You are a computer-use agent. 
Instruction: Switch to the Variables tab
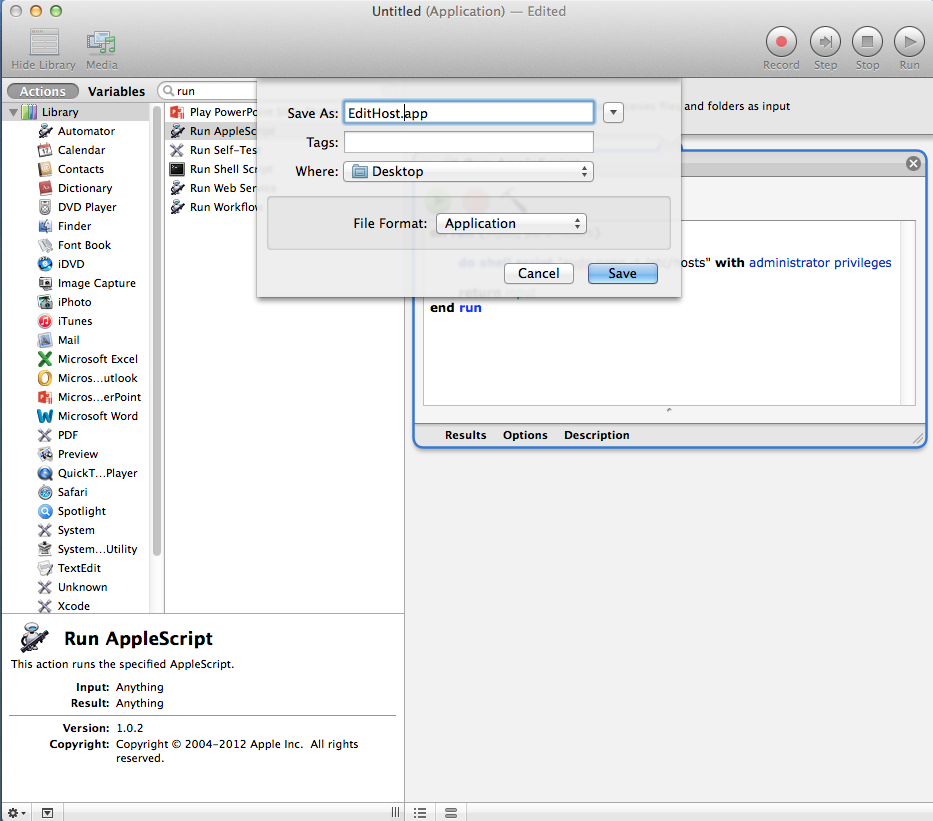pos(117,90)
